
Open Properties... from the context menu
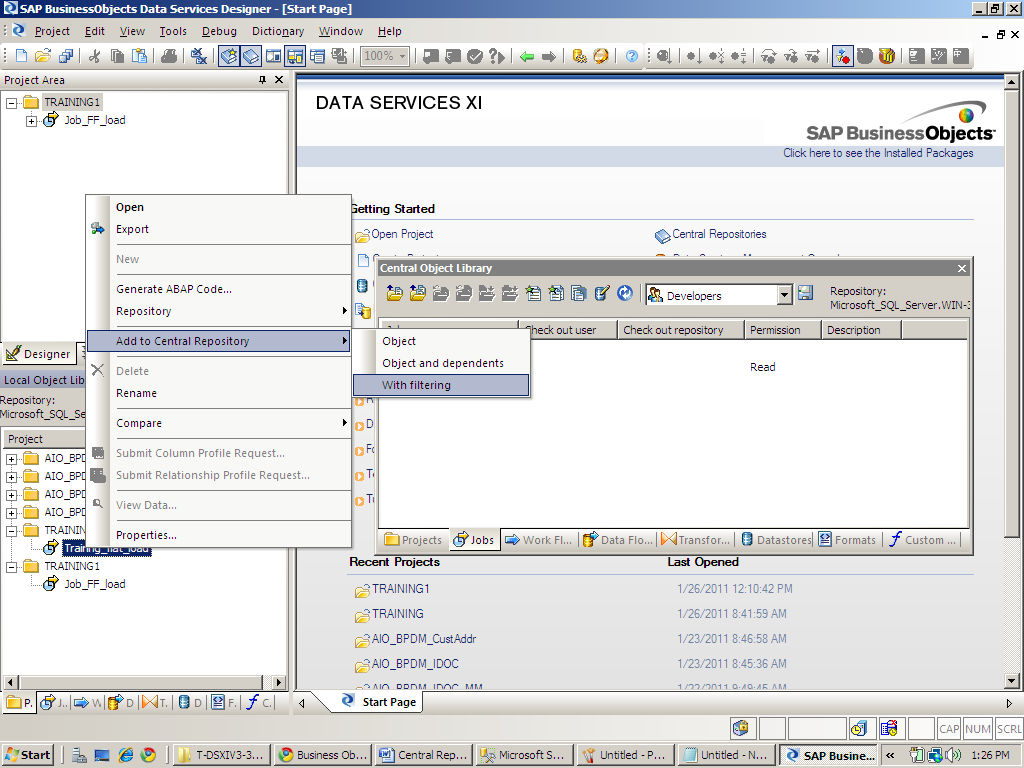[219, 535]
